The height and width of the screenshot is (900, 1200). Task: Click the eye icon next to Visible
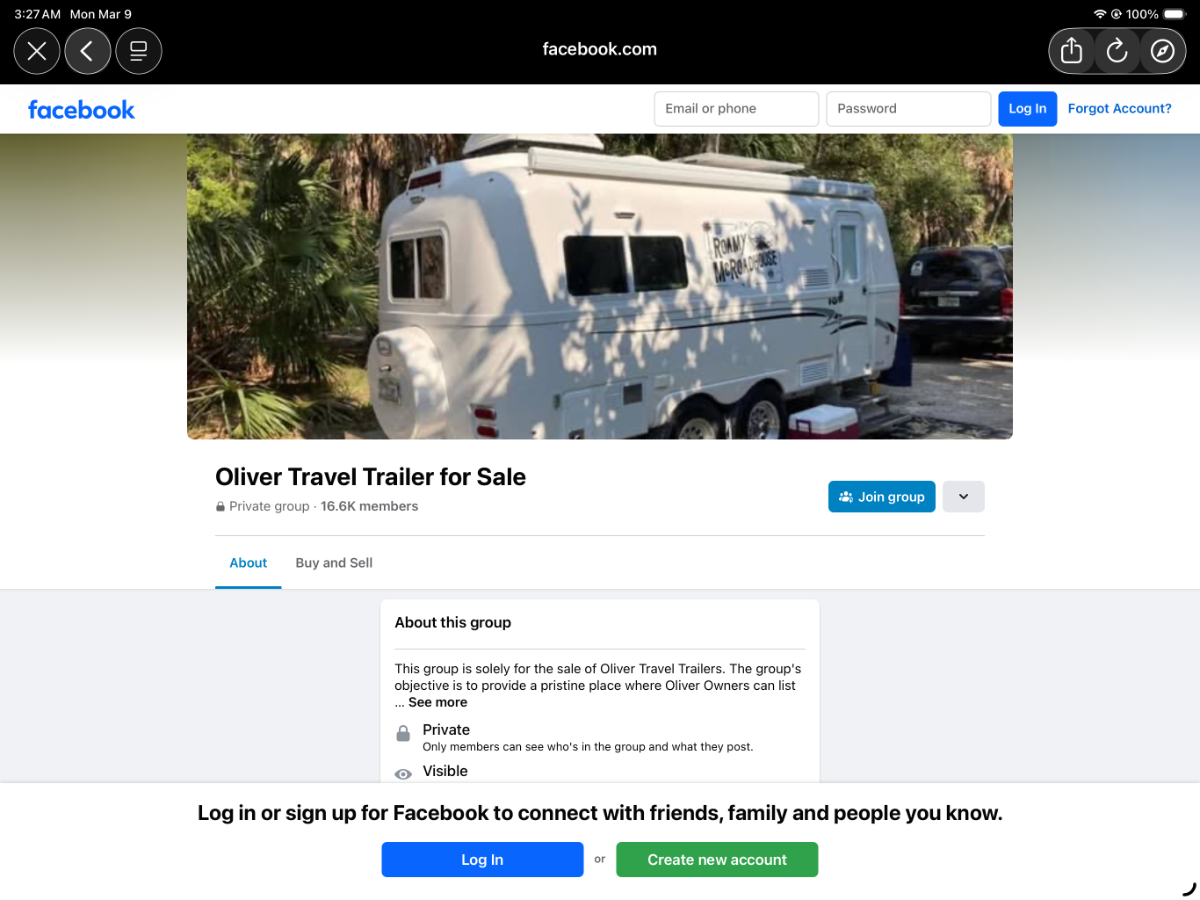pyautogui.click(x=403, y=774)
